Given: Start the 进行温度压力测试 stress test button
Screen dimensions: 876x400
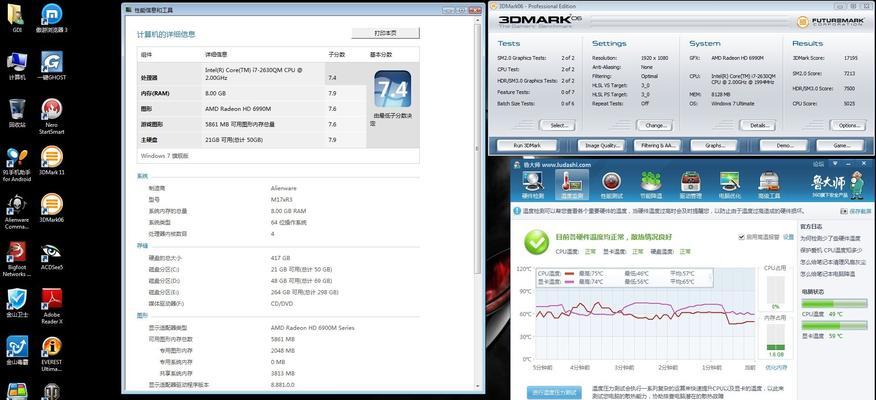Looking at the screenshot, I should point(554,392).
